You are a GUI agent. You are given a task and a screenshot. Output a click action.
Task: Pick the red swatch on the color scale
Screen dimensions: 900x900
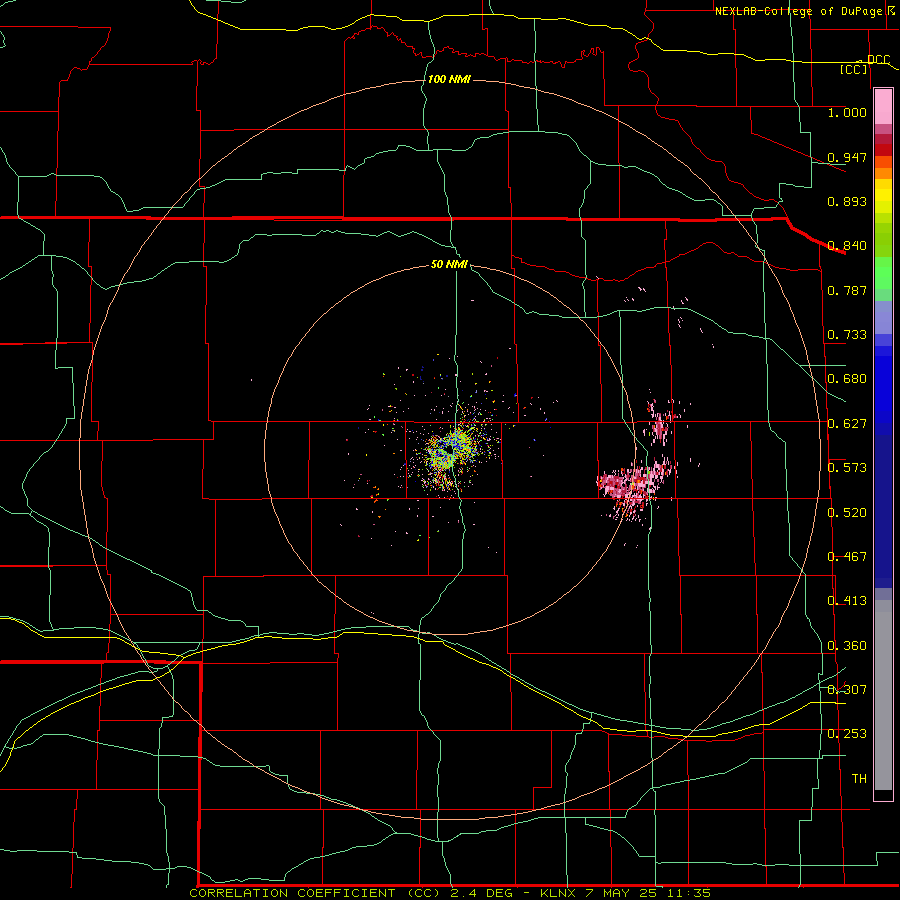coord(883,150)
